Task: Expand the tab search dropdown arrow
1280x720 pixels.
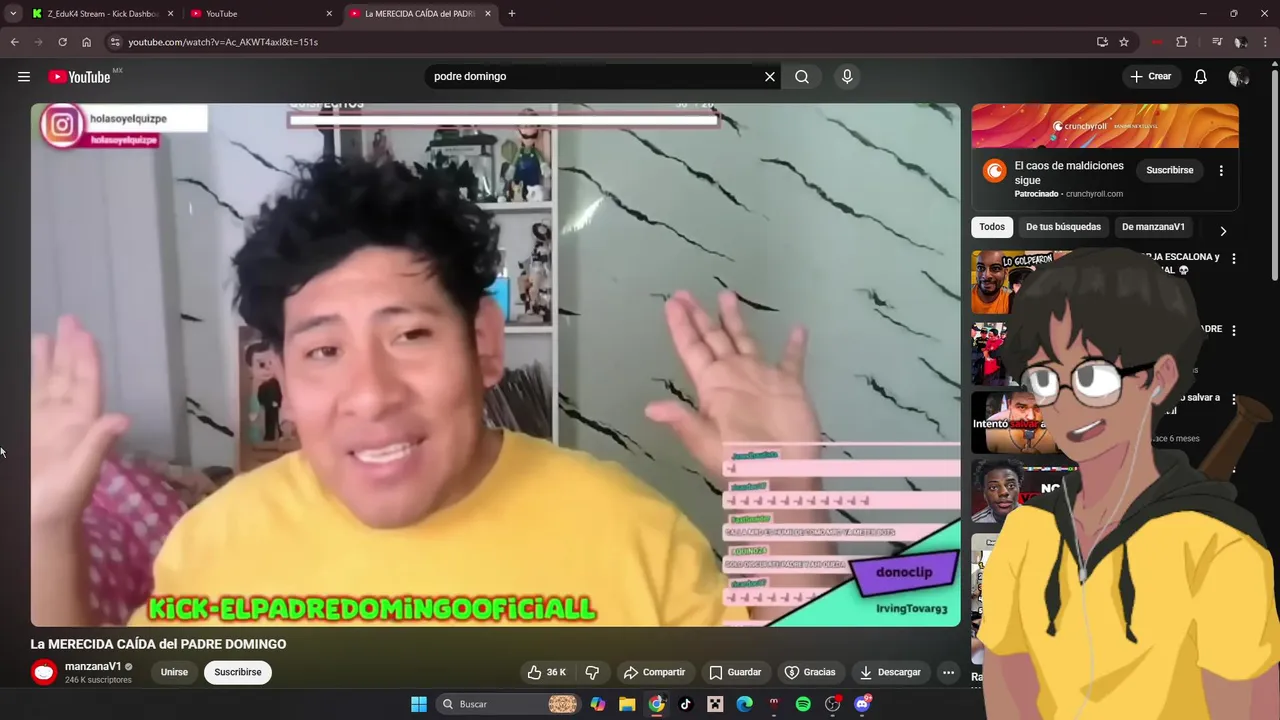Action: (x=13, y=14)
